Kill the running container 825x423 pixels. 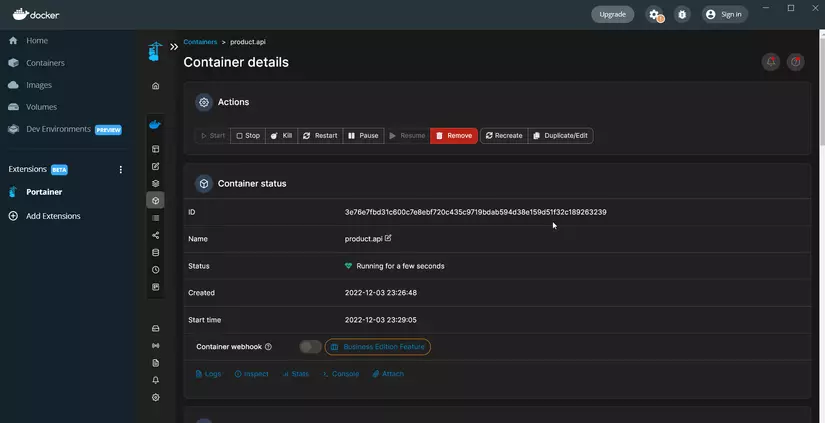point(281,136)
